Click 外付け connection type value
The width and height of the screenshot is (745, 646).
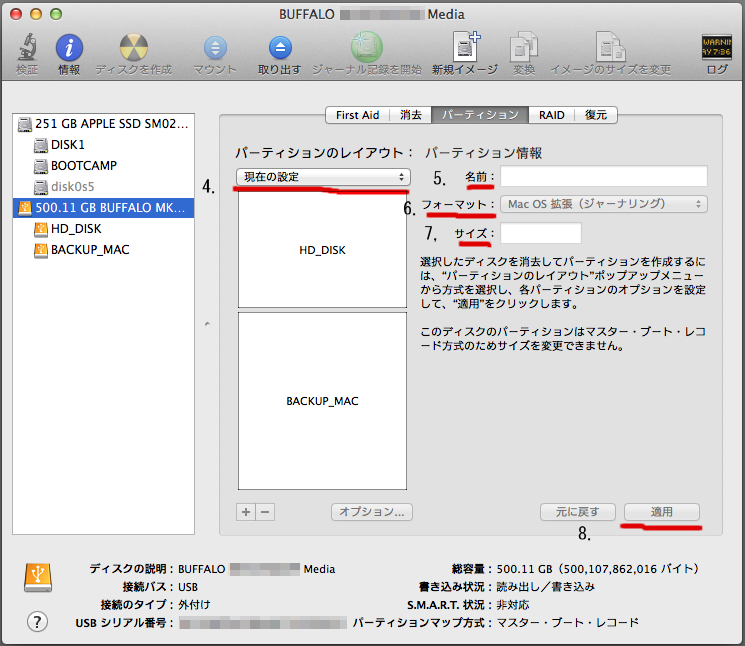(194, 605)
